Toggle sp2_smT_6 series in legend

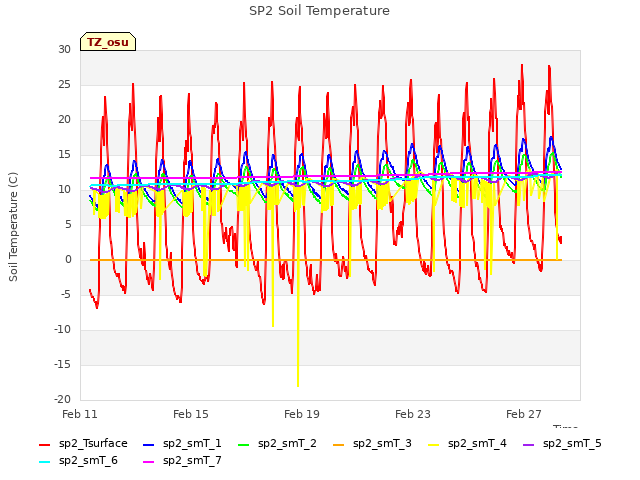coord(78,460)
